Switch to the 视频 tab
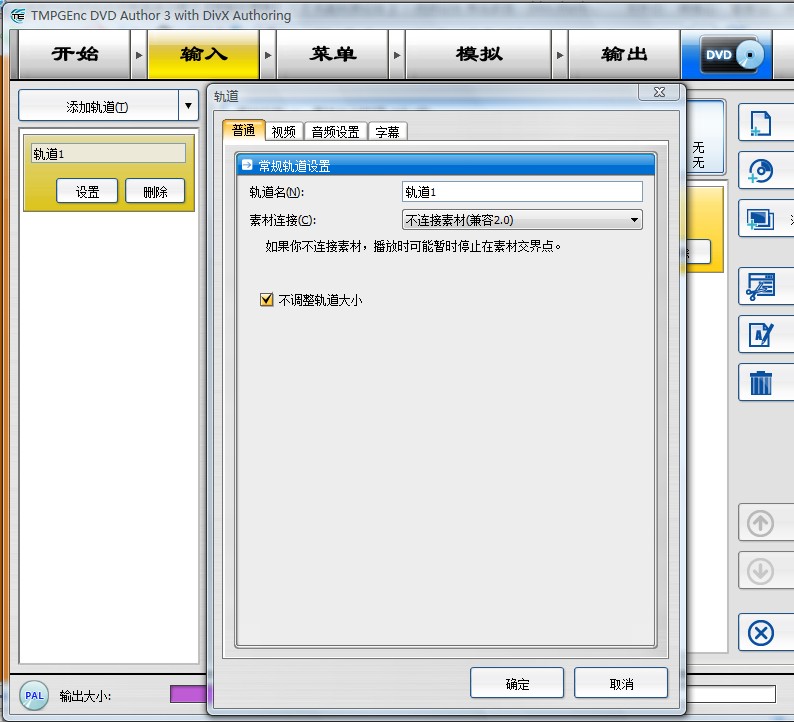Image resolution: width=794 pixels, height=722 pixels. point(284,132)
